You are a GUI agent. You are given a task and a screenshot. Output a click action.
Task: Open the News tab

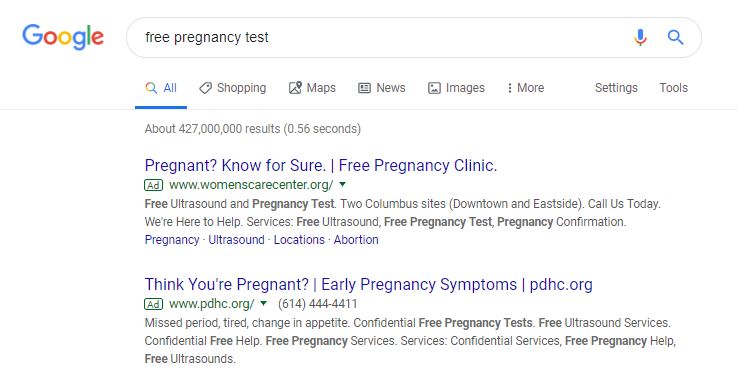pos(382,88)
